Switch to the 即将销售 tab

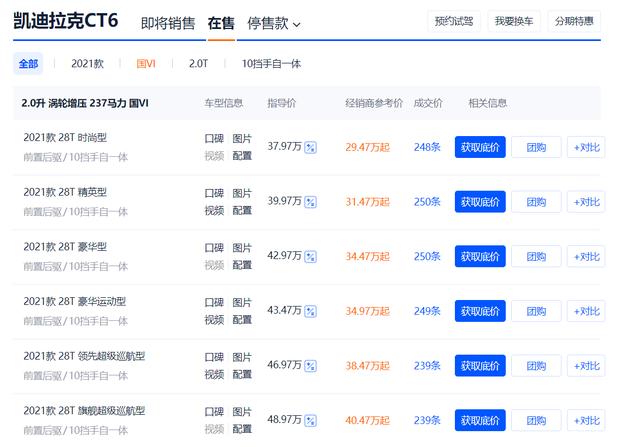pos(168,23)
